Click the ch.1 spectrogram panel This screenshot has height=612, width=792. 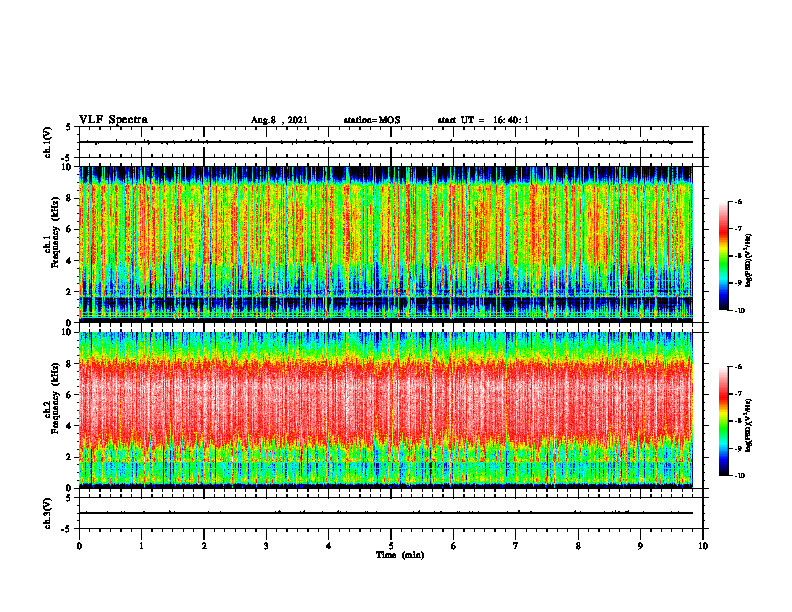coord(386,244)
